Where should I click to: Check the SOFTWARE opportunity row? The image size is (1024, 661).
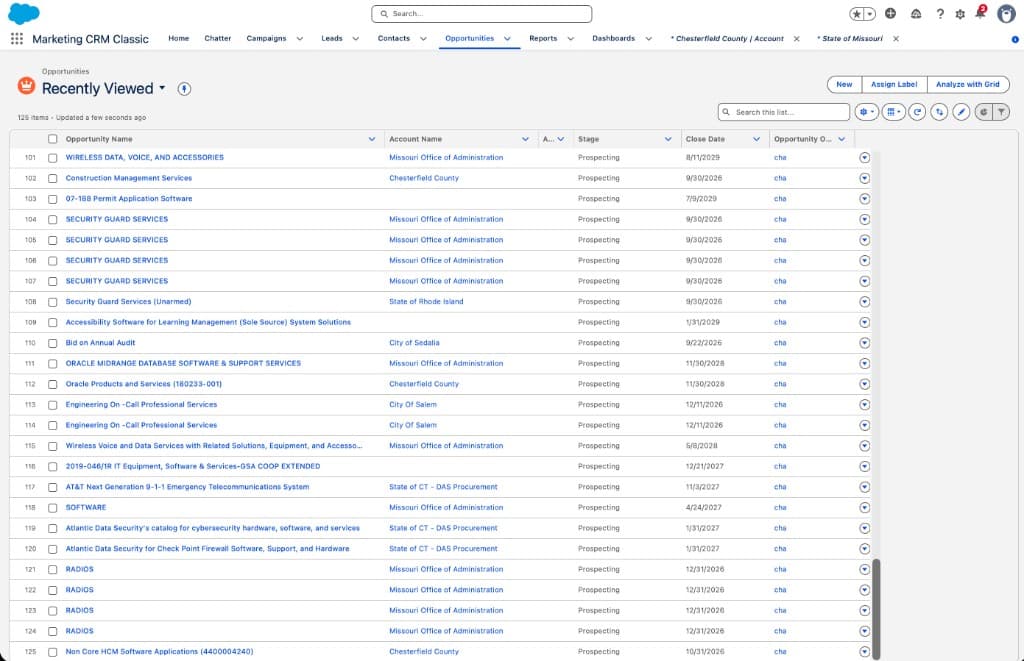(x=53, y=508)
